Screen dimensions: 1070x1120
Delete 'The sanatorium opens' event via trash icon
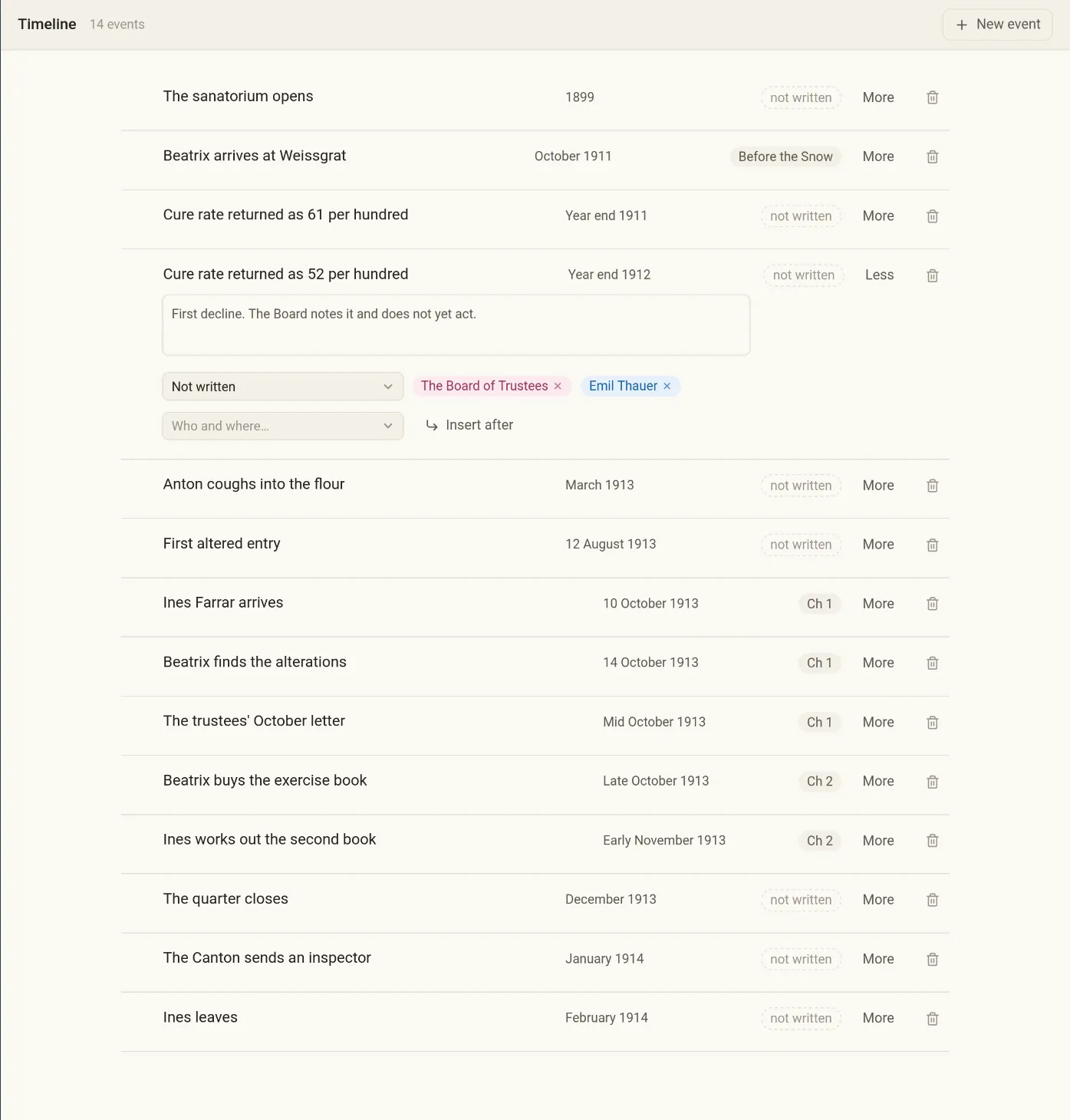[932, 97]
